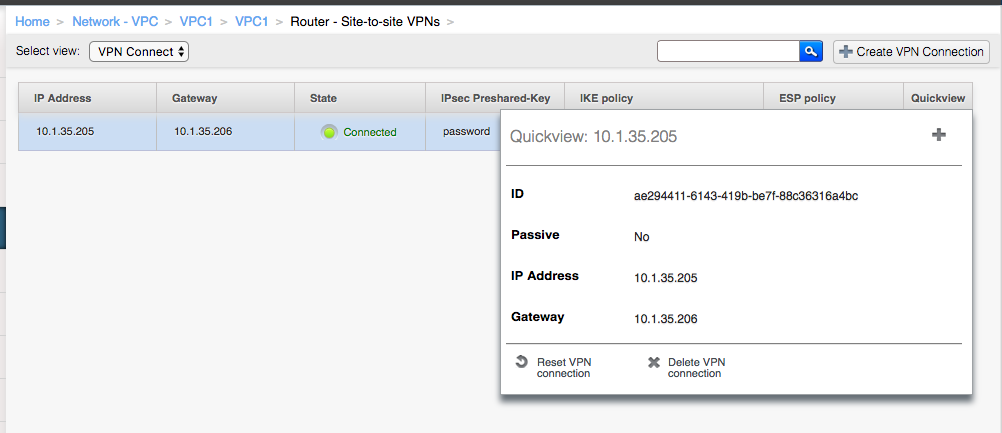Image resolution: width=1002 pixels, height=433 pixels.
Task: Click the Reset VPN connection arrow icon
Action: click(521, 362)
